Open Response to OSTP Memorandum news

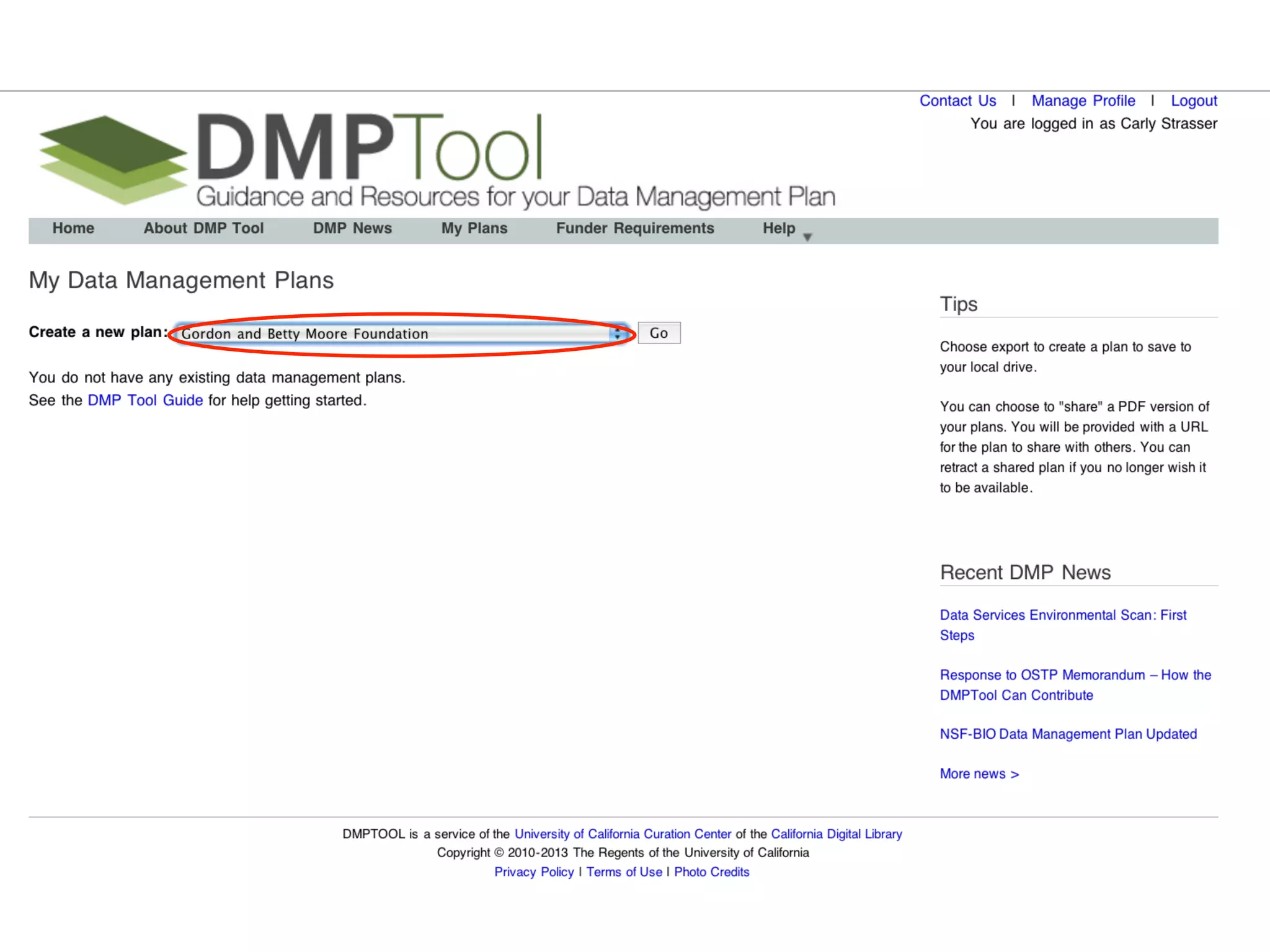point(1075,675)
